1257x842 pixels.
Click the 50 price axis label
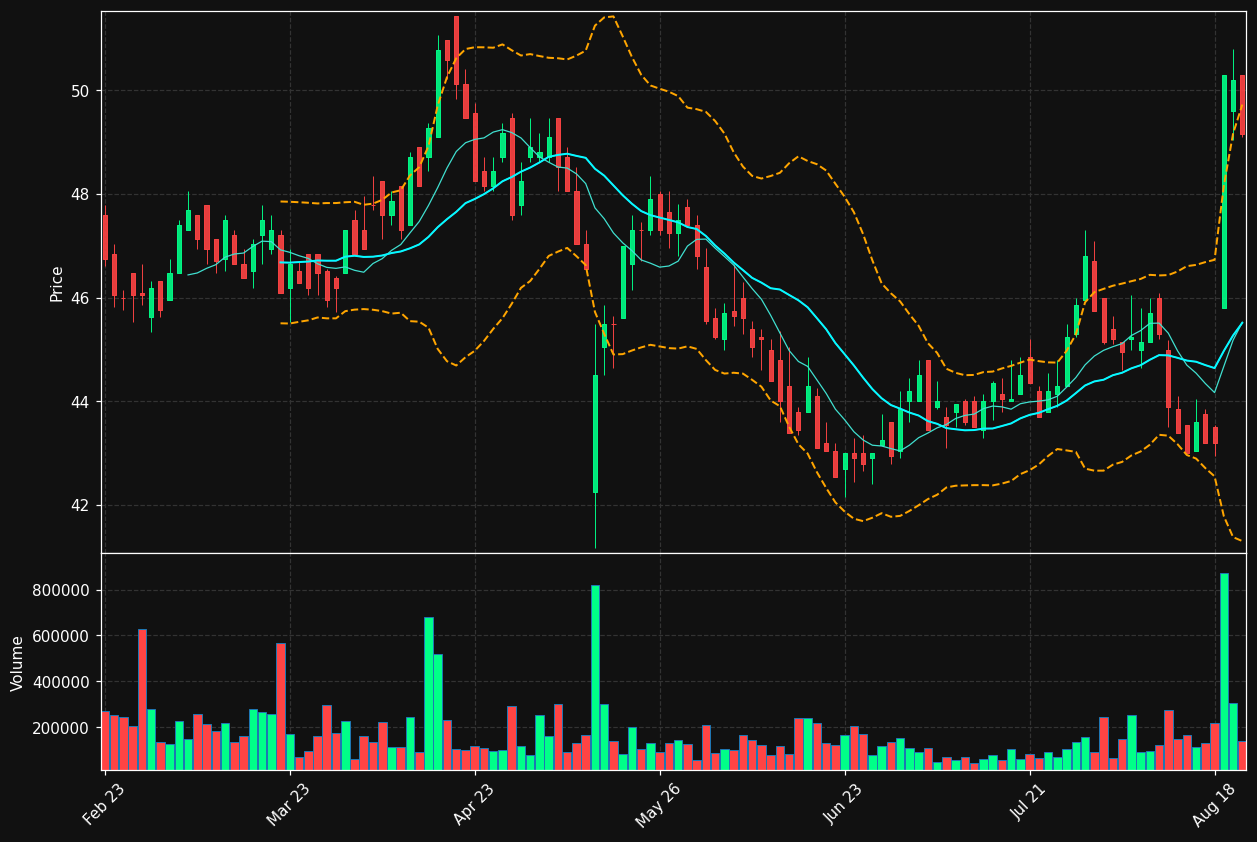click(x=80, y=91)
